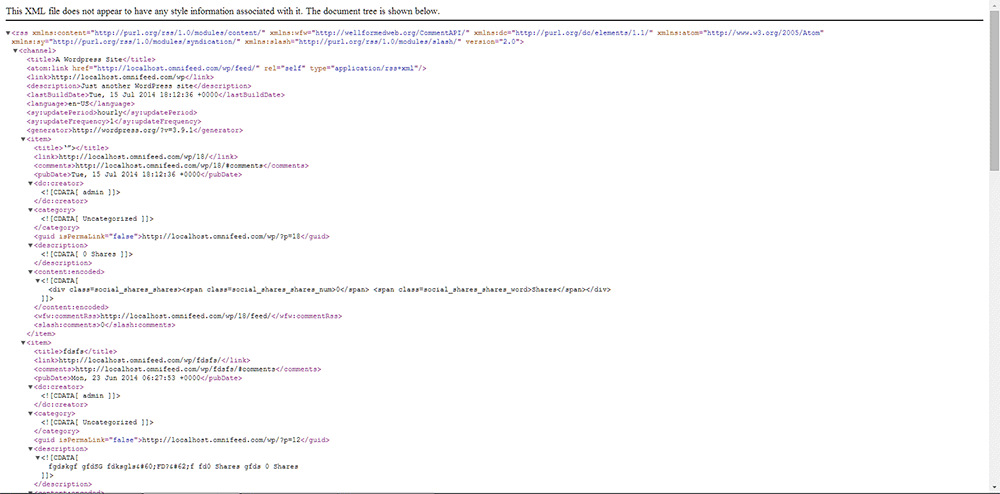1000x494 pixels.
Task: Click description 'Just another WordPress site'
Action: [x=136, y=86]
